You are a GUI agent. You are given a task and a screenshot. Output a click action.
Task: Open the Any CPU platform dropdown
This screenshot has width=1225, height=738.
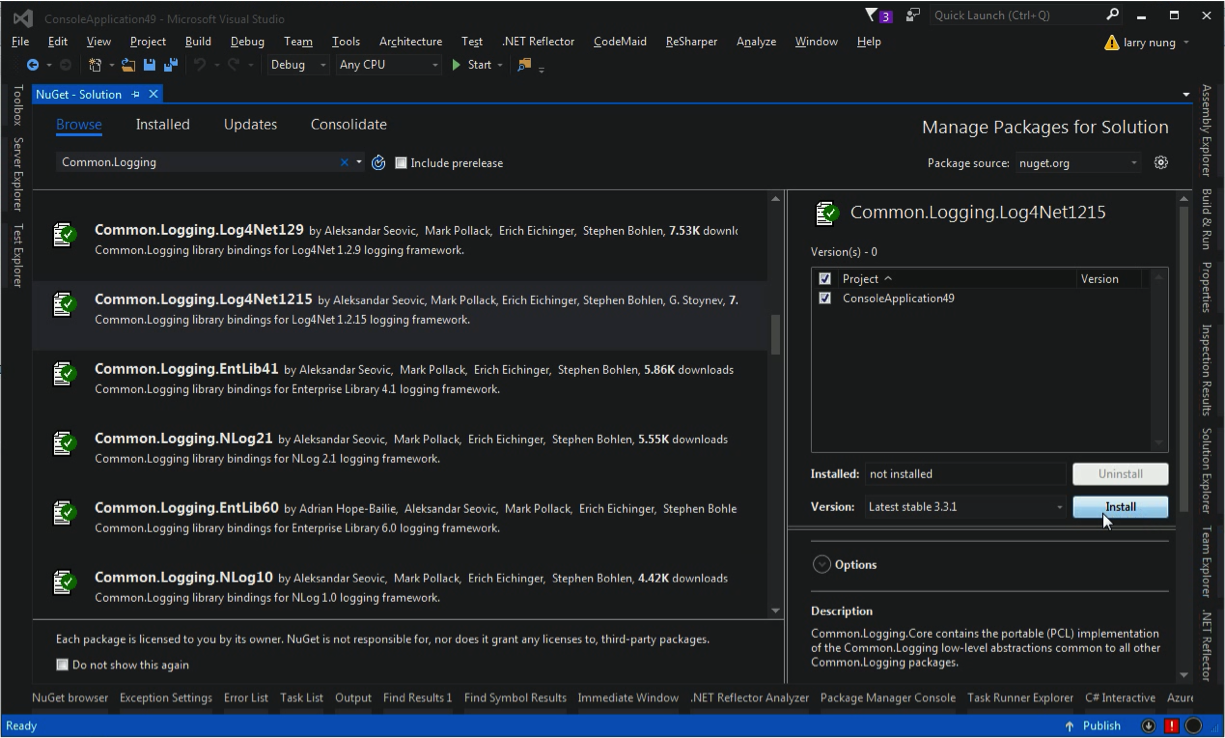pyautogui.click(x=388, y=65)
